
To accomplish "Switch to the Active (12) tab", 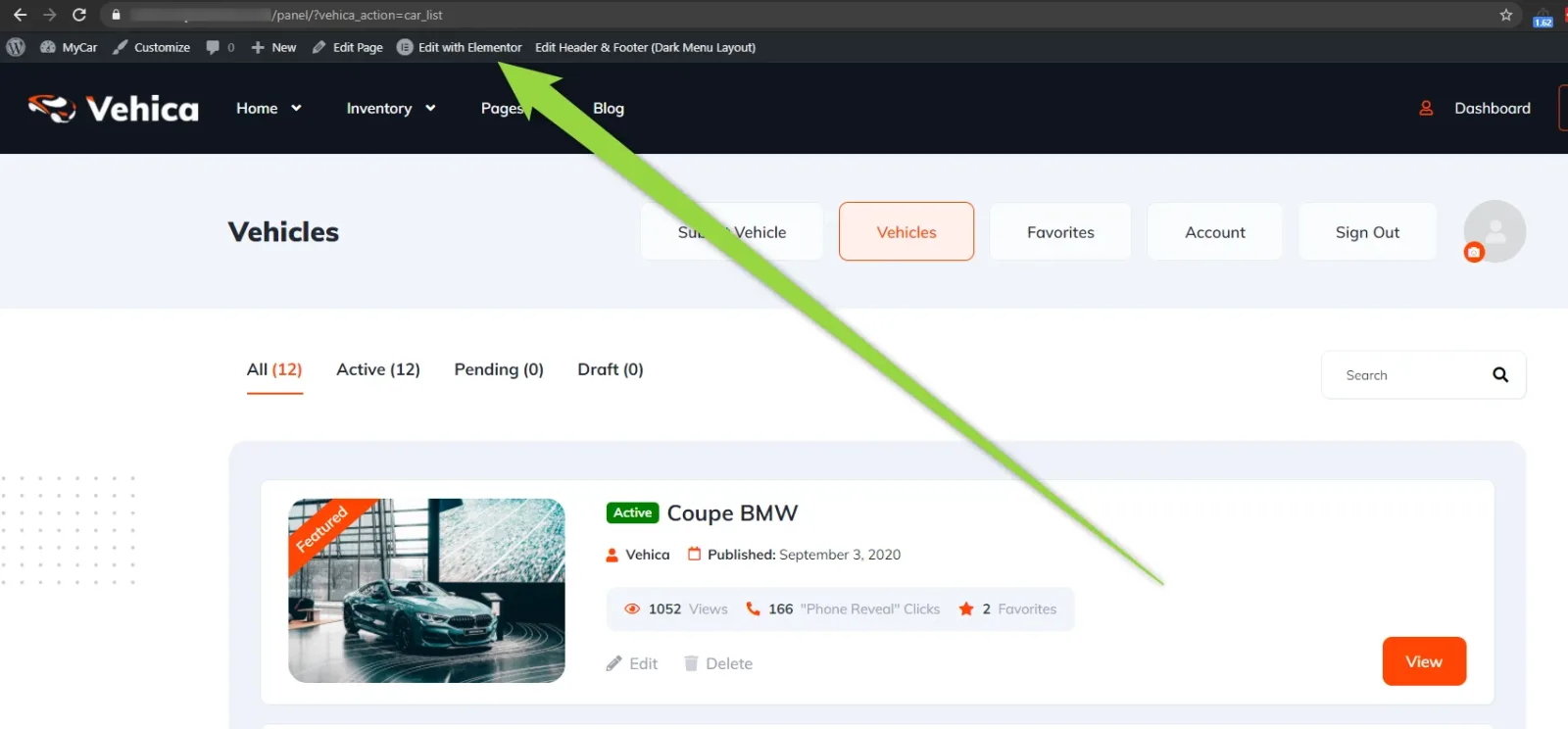I will (378, 369).
